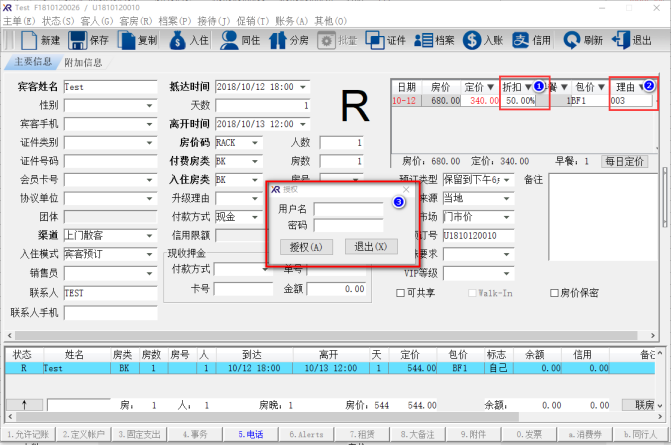Click the 预订号 U1810120010 field
This screenshot has width=672, height=445.
pyautogui.click(x=478, y=235)
